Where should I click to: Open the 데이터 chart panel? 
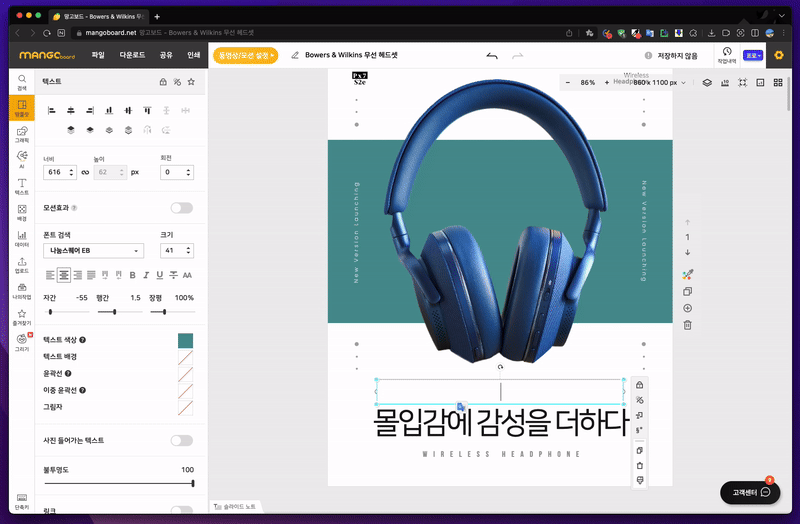click(22, 238)
